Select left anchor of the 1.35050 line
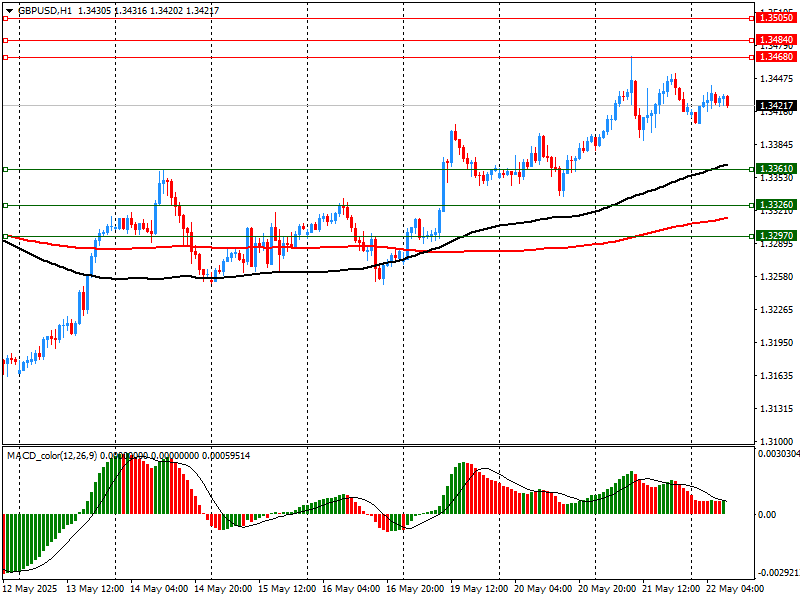Viewport: 800px width, 600px height. click(6, 18)
